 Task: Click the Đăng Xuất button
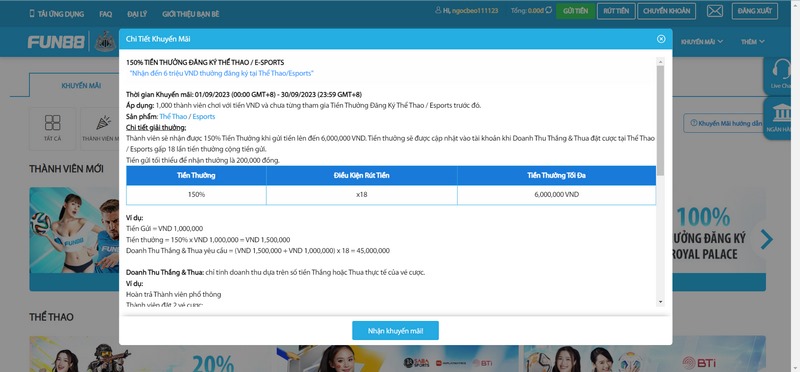755,11
